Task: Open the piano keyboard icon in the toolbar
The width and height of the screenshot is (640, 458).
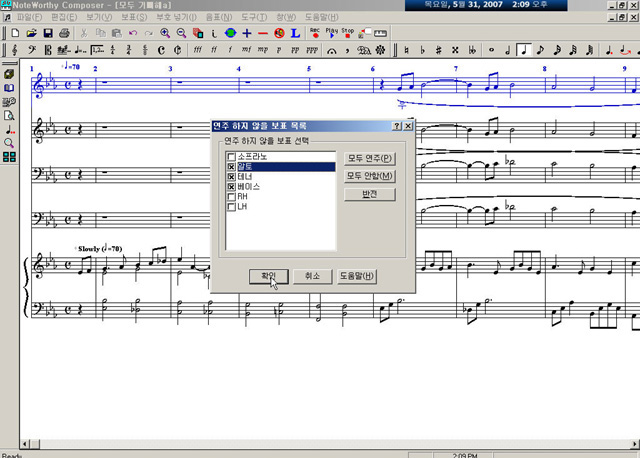Action: point(380,33)
